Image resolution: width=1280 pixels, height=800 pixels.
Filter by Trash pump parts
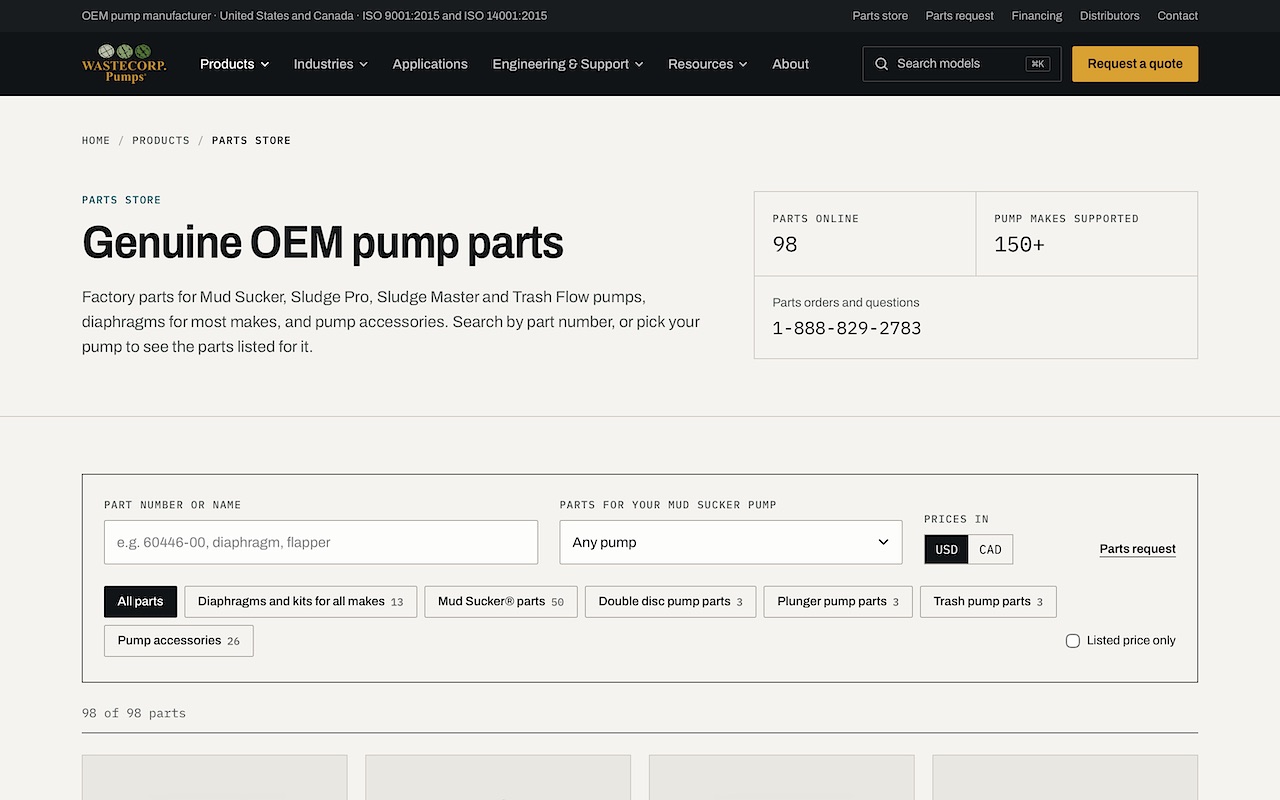click(x=988, y=601)
